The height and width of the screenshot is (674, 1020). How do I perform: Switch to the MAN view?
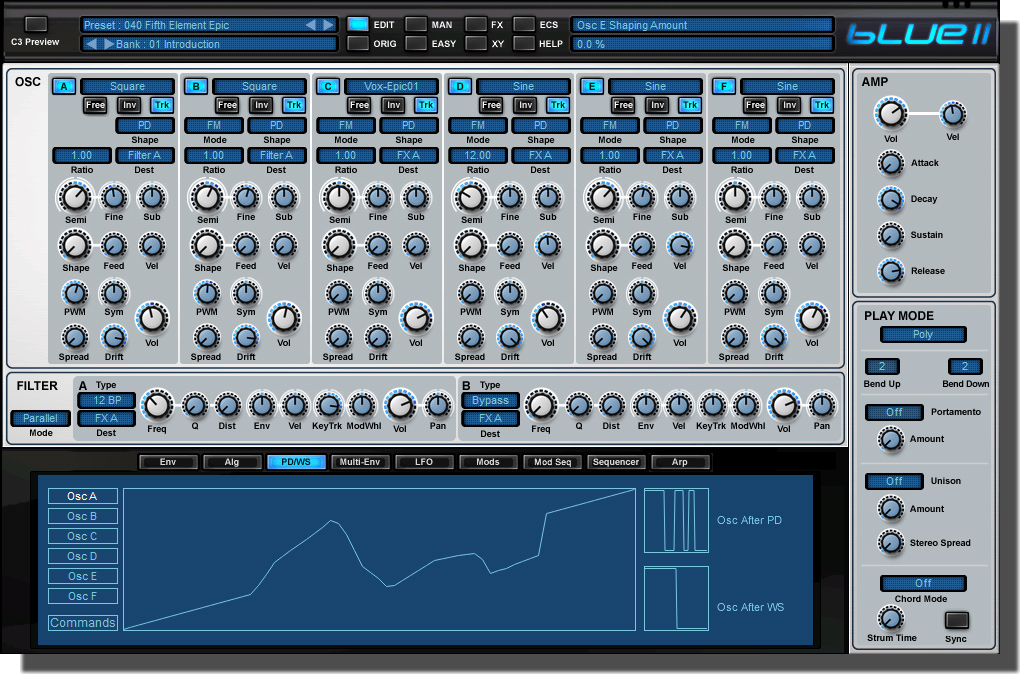click(x=416, y=24)
